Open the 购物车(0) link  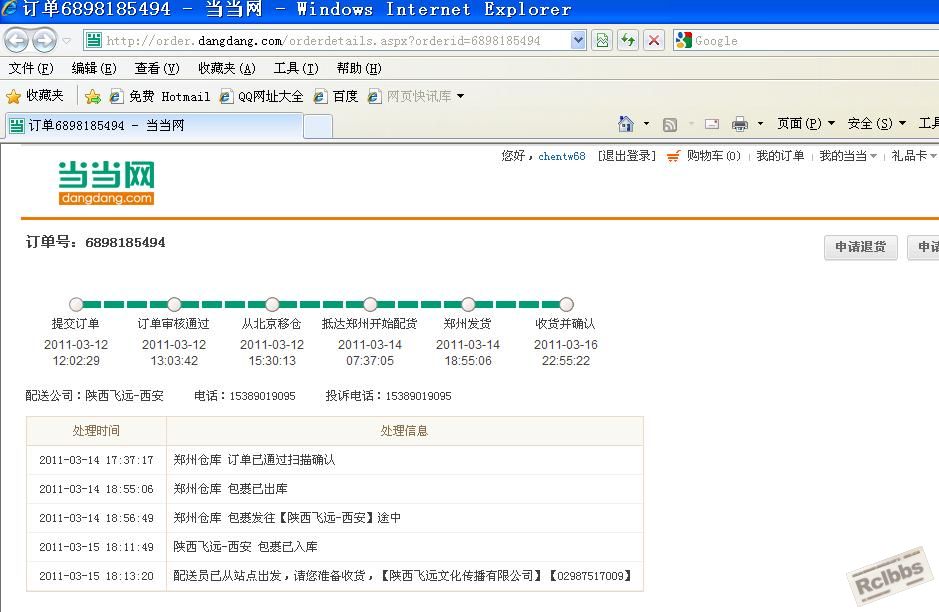(713, 156)
